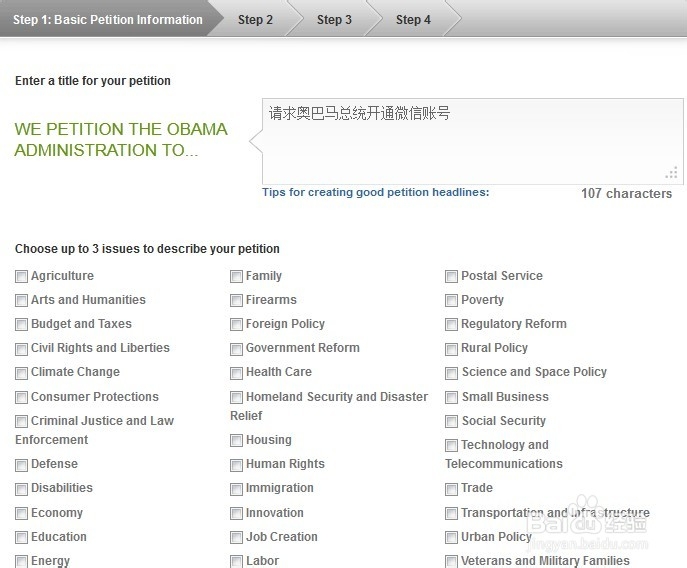This screenshot has height=568, width=687.
Task: Open the Step 3 tab
Action: point(334,20)
